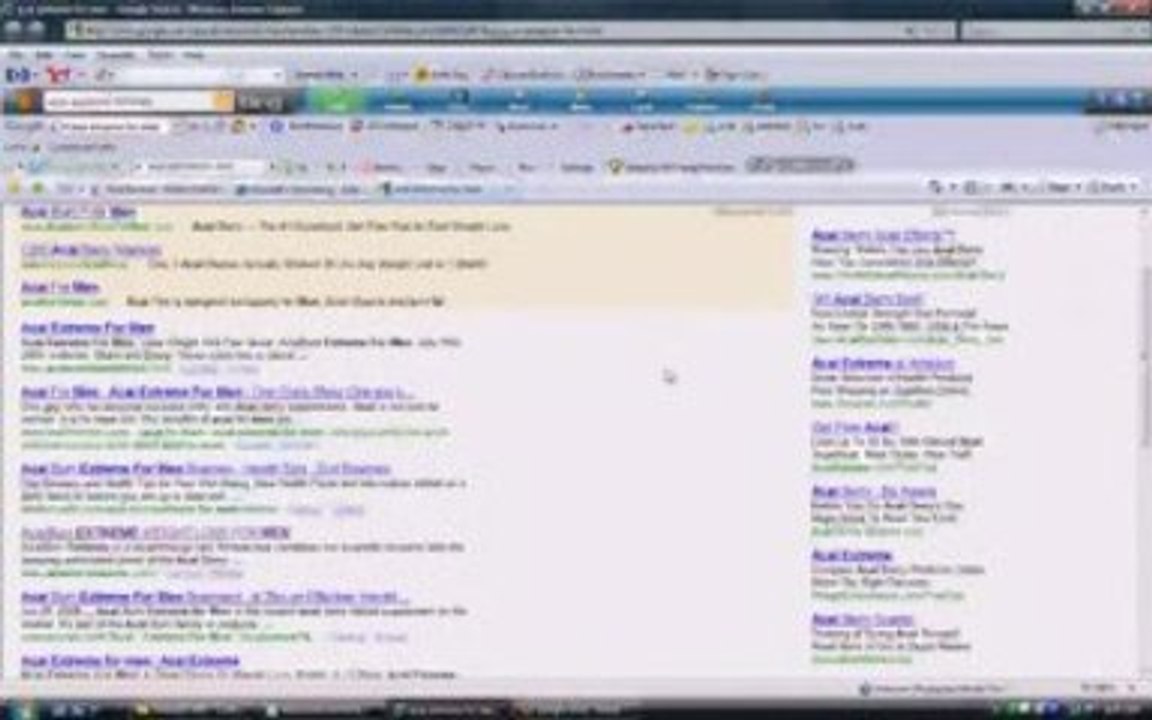Open the Page dropdown in command bar
Screen dimensions: 1152x720
[1061, 187]
